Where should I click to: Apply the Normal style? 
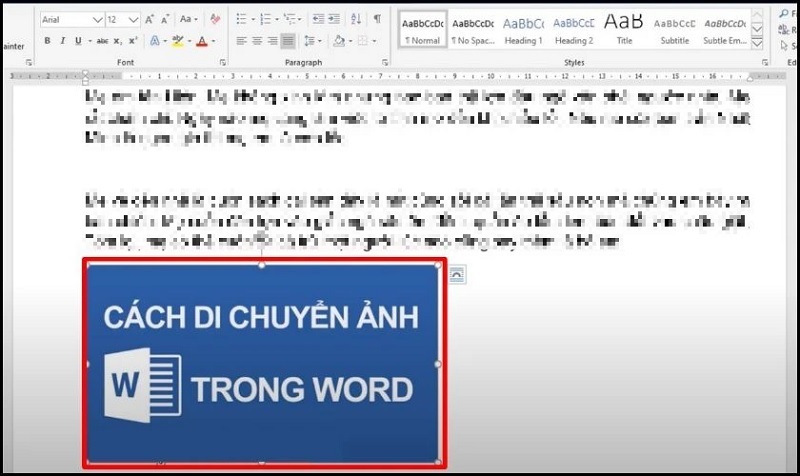pyautogui.click(x=423, y=31)
